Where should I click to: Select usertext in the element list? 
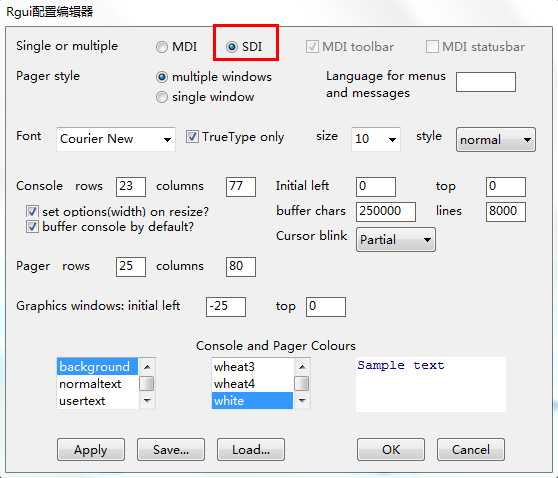[97, 401]
